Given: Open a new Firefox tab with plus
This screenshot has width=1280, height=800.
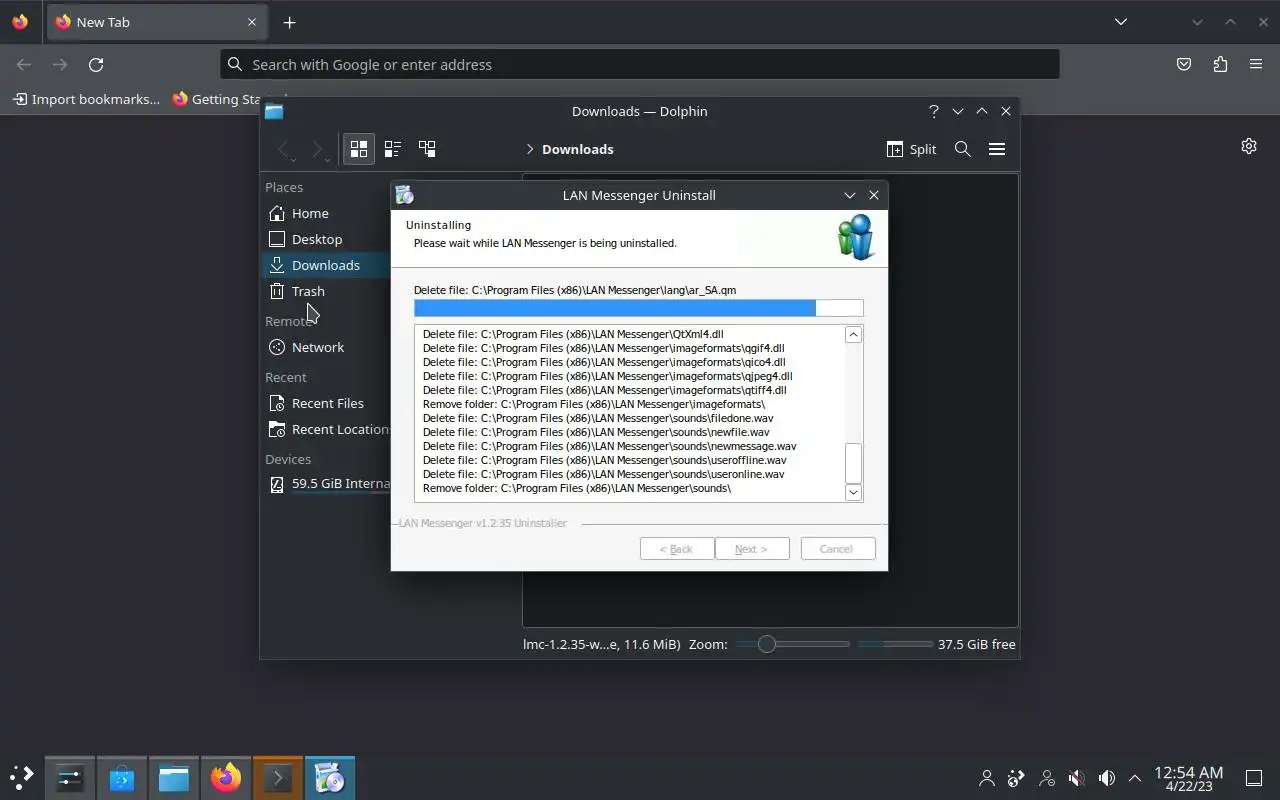Looking at the screenshot, I should click(289, 22).
